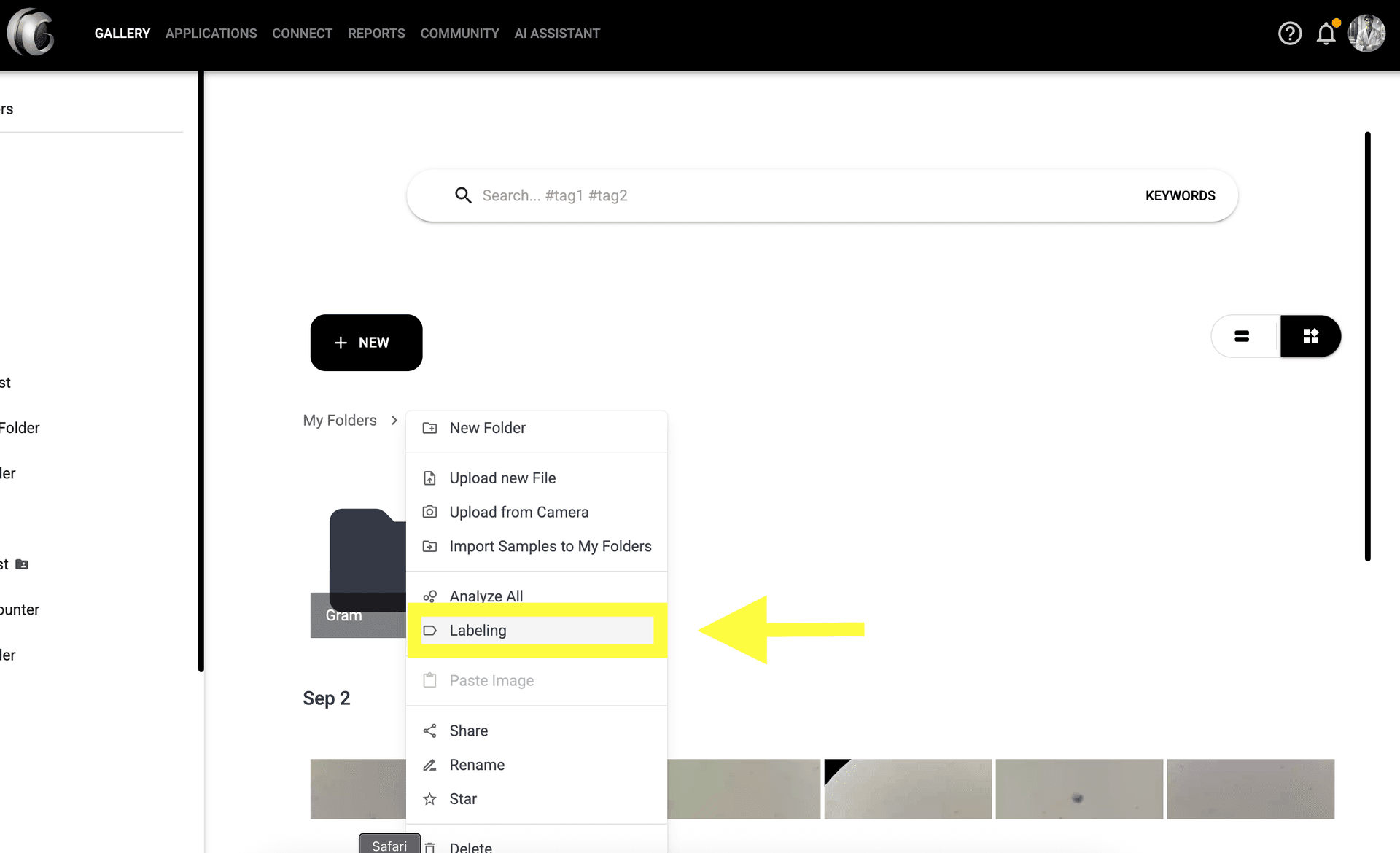
Task: Click the vertical scrollbar on right
Action: click(1367, 346)
